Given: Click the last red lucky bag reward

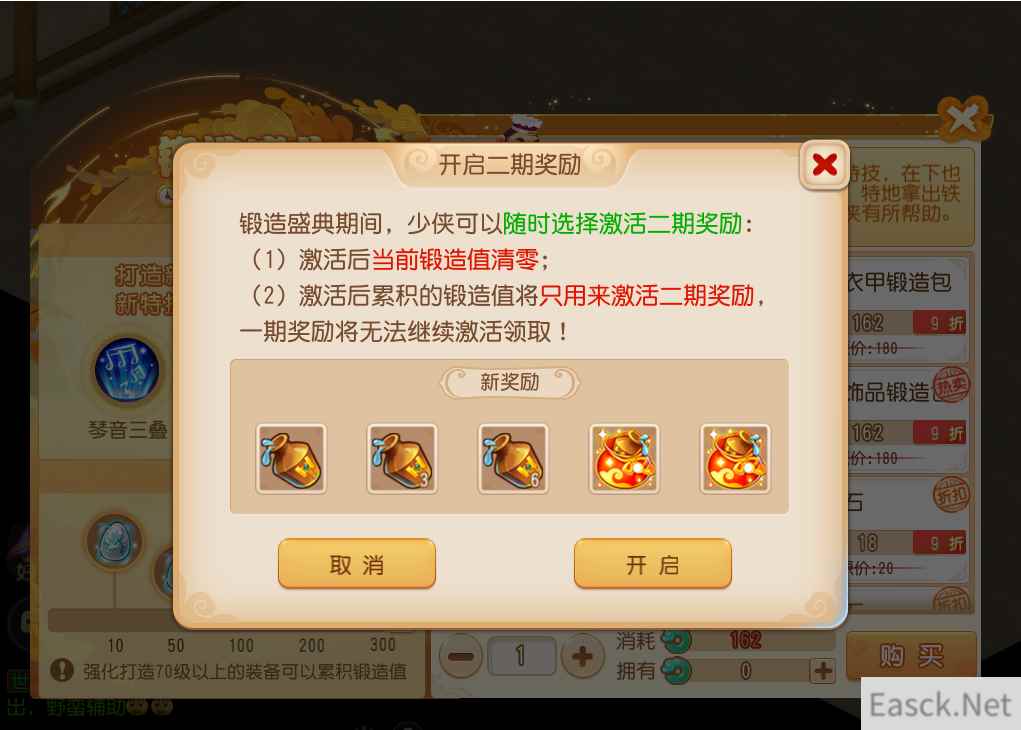Looking at the screenshot, I should (x=735, y=458).
